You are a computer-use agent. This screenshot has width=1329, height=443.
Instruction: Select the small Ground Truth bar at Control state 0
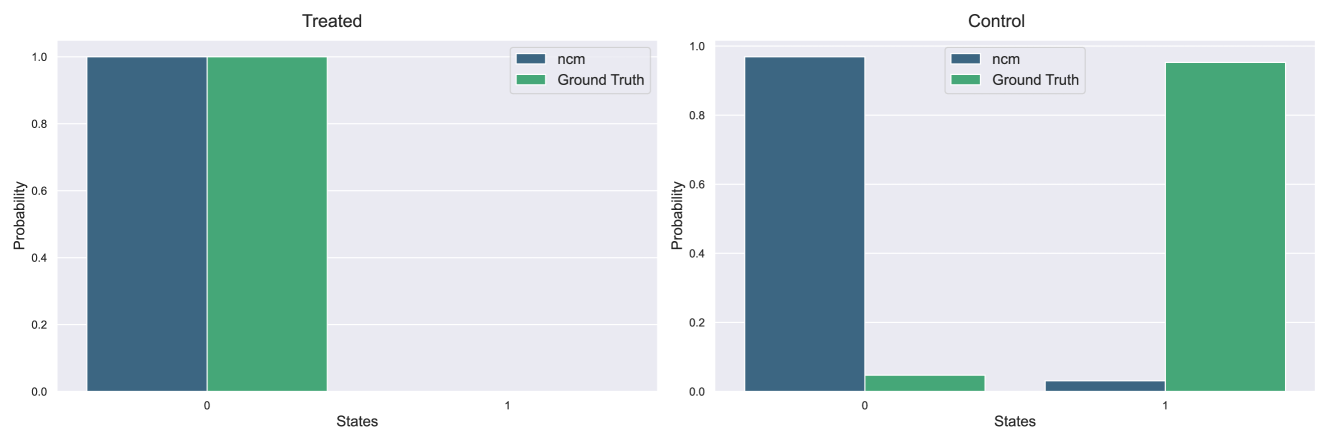coord(925,383)
